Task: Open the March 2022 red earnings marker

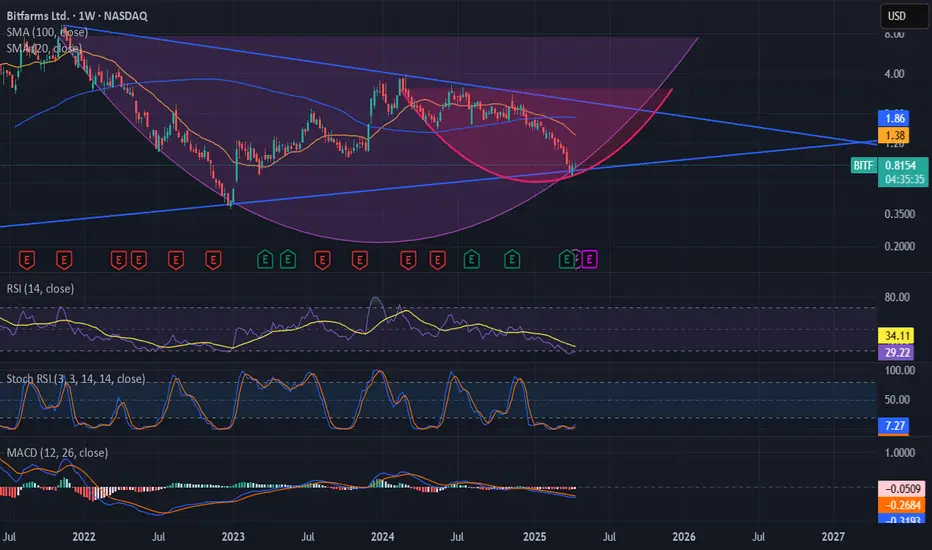Action: tap(118, 260)
